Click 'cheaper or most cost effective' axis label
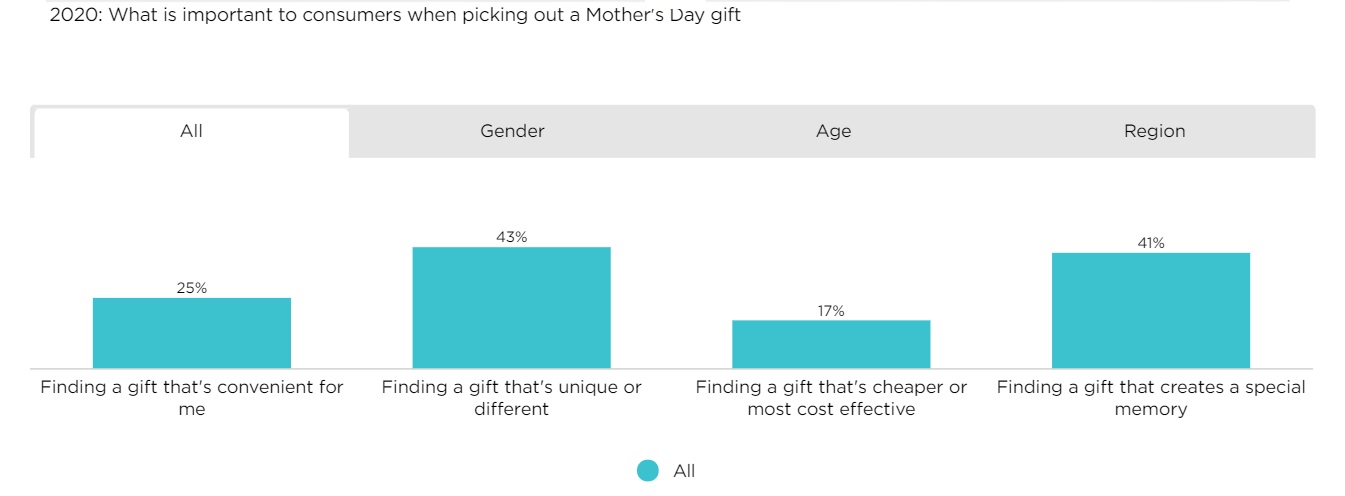1345x496 pixels. pyautogui.click(x=831, y=398)
